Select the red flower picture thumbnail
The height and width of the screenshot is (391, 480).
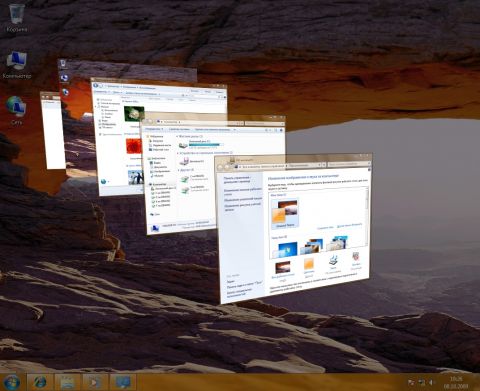tap(134, 147)
